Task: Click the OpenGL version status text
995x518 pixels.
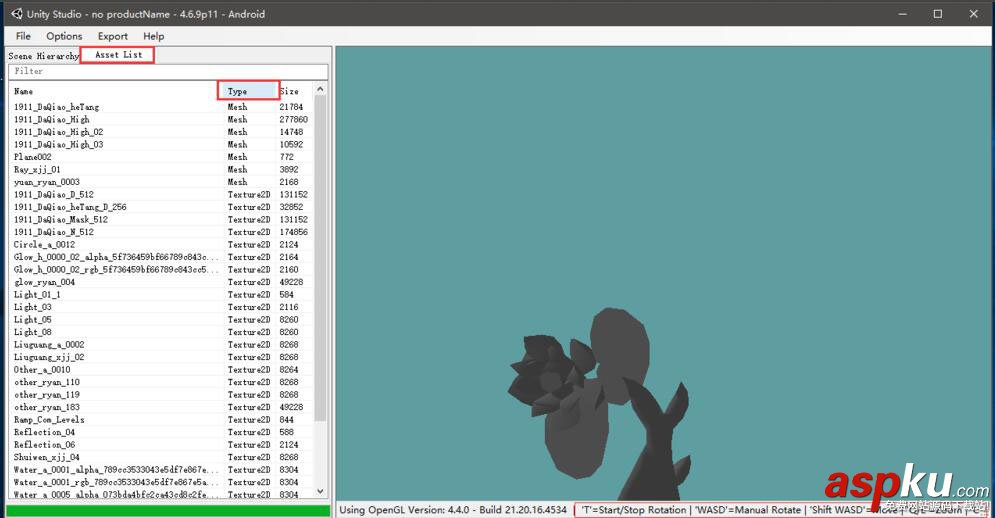Action: point(453,509)
